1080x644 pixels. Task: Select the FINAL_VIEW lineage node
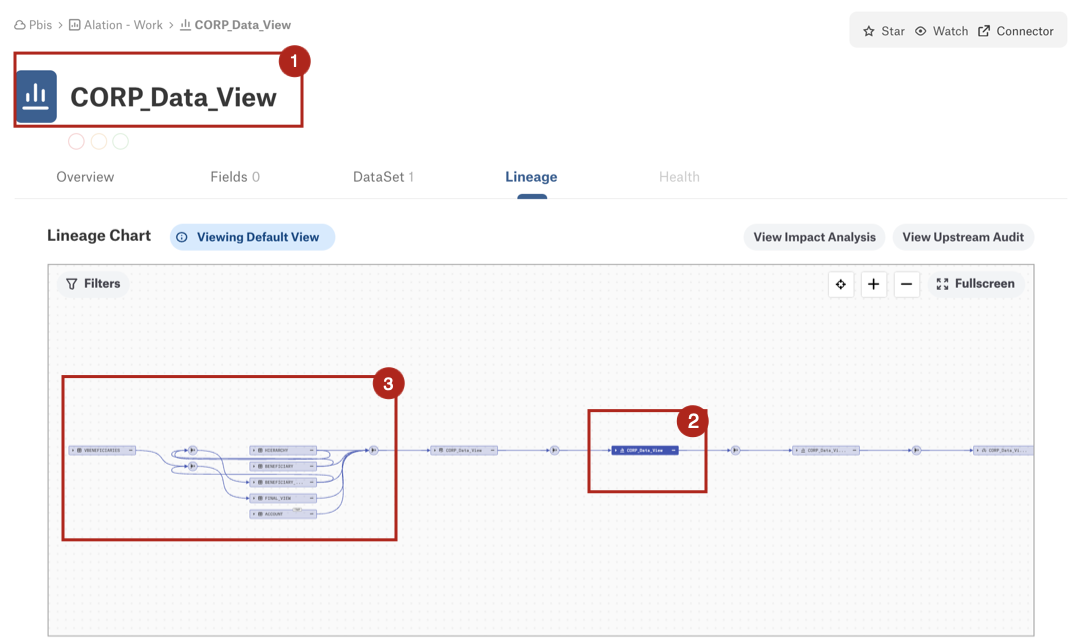click(x=283, y=498)
